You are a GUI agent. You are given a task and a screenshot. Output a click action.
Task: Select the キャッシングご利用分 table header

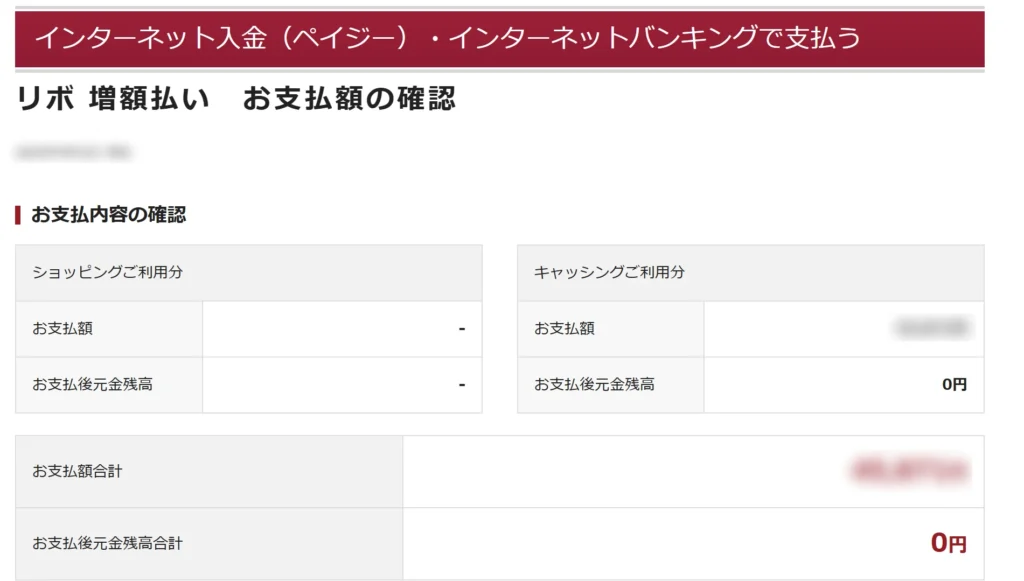[609, 272]
